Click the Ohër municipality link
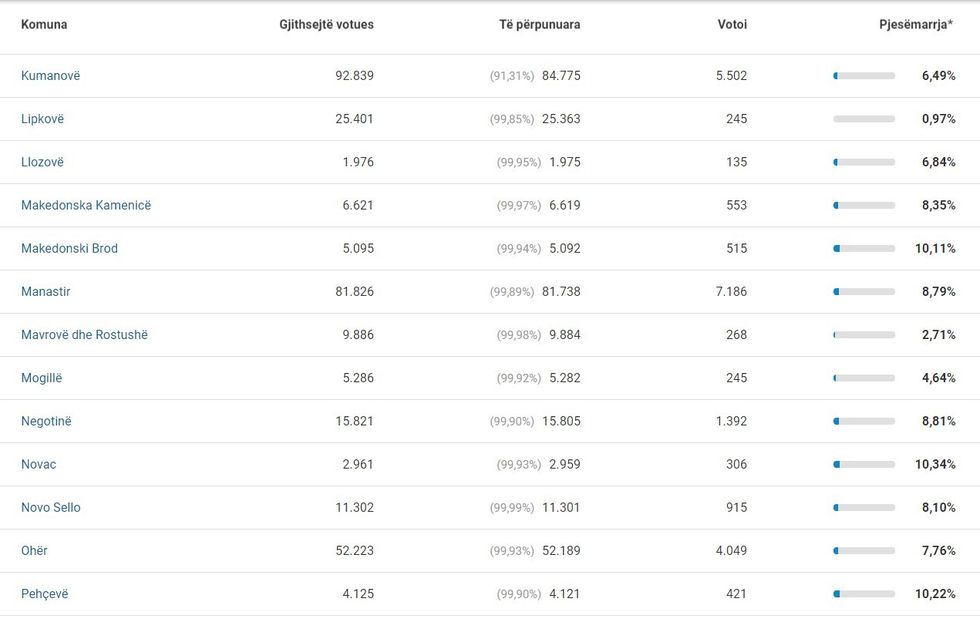Screen dimensions: 980x618 [34, 551]
